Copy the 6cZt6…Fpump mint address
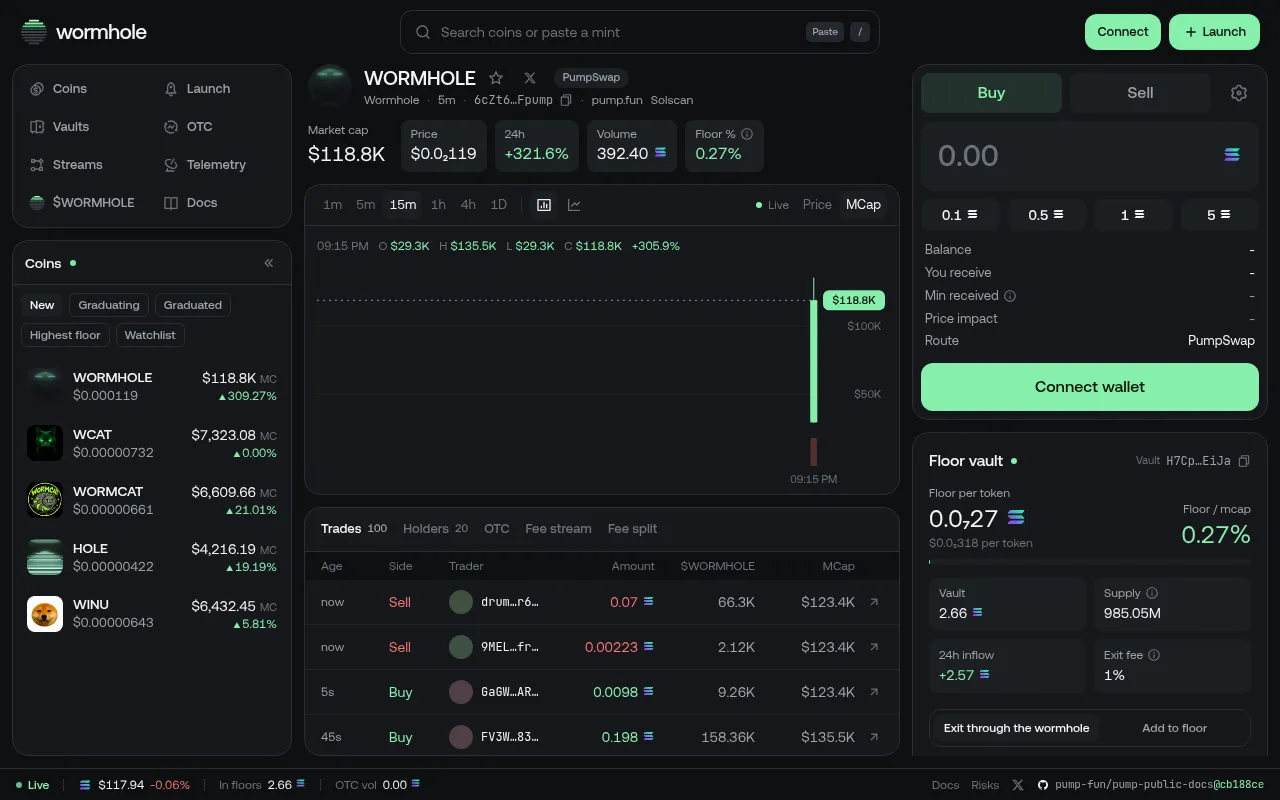 point(566,100)
